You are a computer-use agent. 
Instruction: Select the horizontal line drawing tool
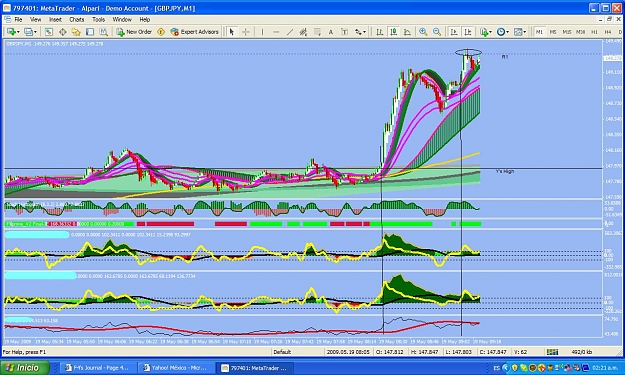[x=276, y=32]
